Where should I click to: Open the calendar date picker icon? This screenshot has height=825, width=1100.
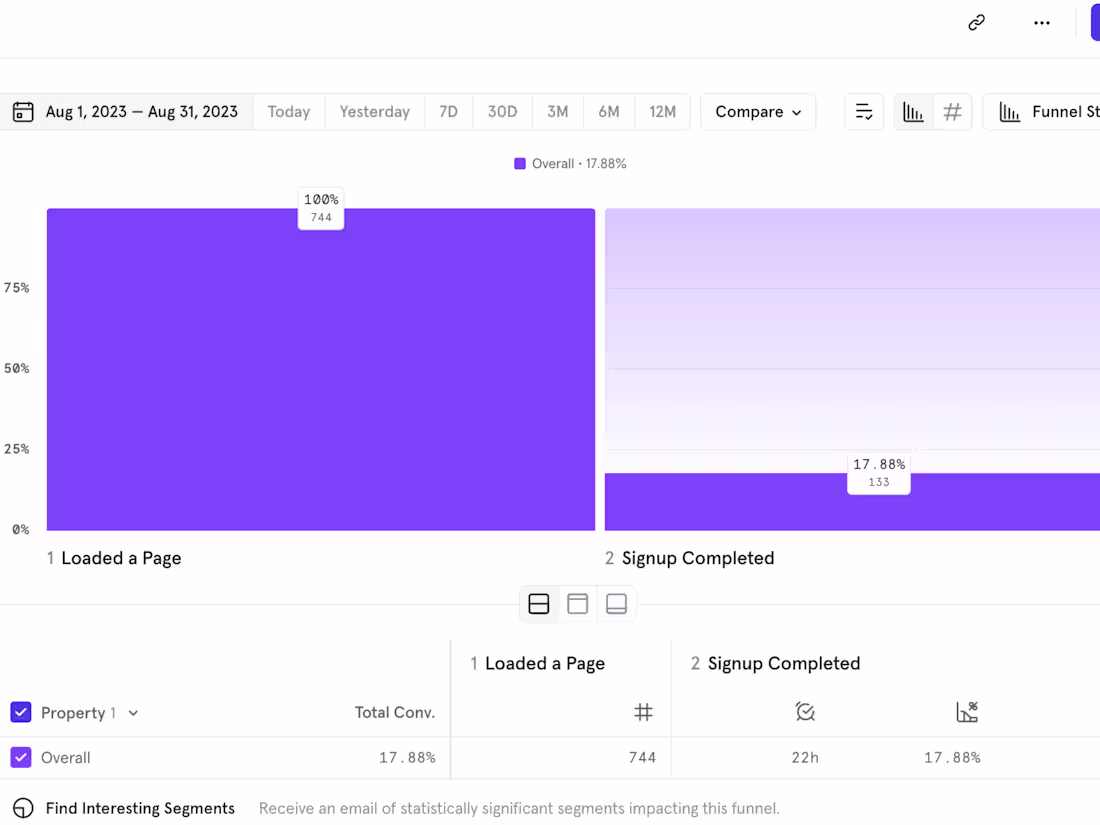23,112
